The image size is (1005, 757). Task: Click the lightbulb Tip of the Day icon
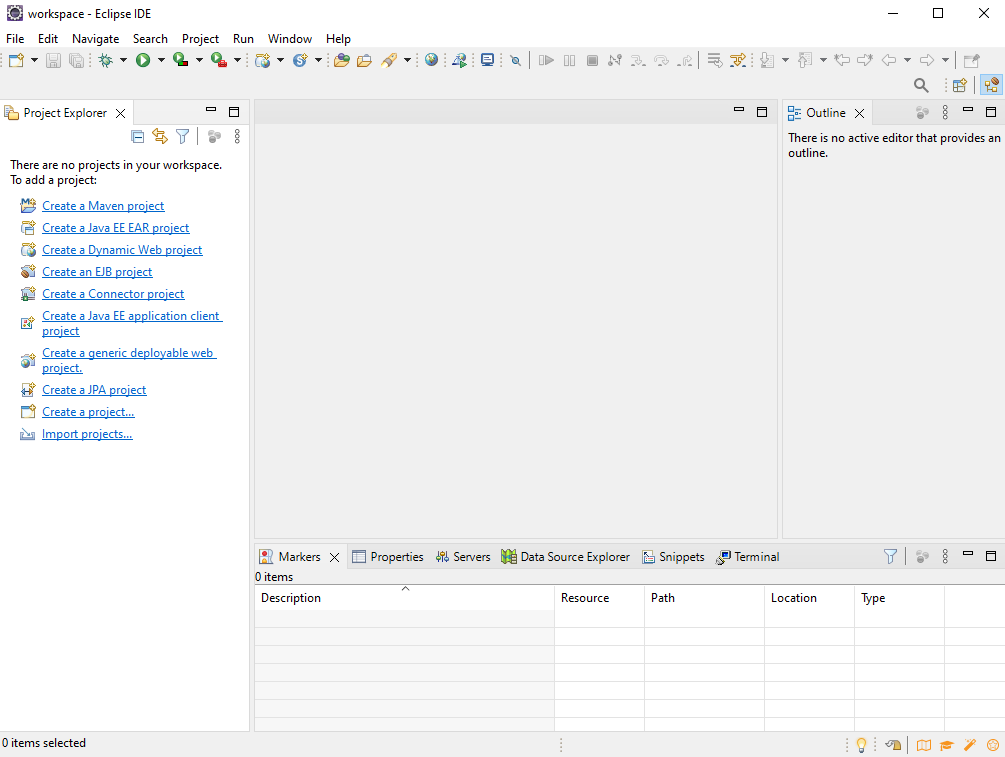[x=861, y=745]
